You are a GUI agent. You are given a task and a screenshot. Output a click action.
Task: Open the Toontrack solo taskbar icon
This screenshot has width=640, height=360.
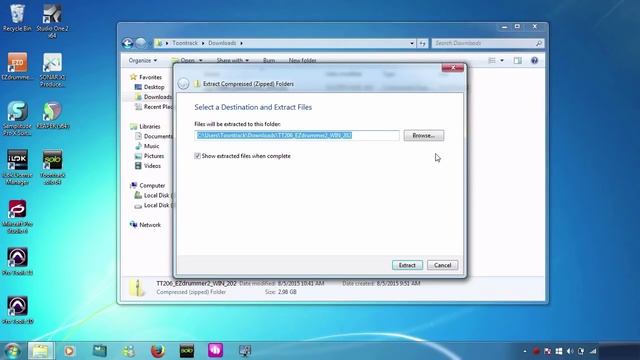click(187, 351)
